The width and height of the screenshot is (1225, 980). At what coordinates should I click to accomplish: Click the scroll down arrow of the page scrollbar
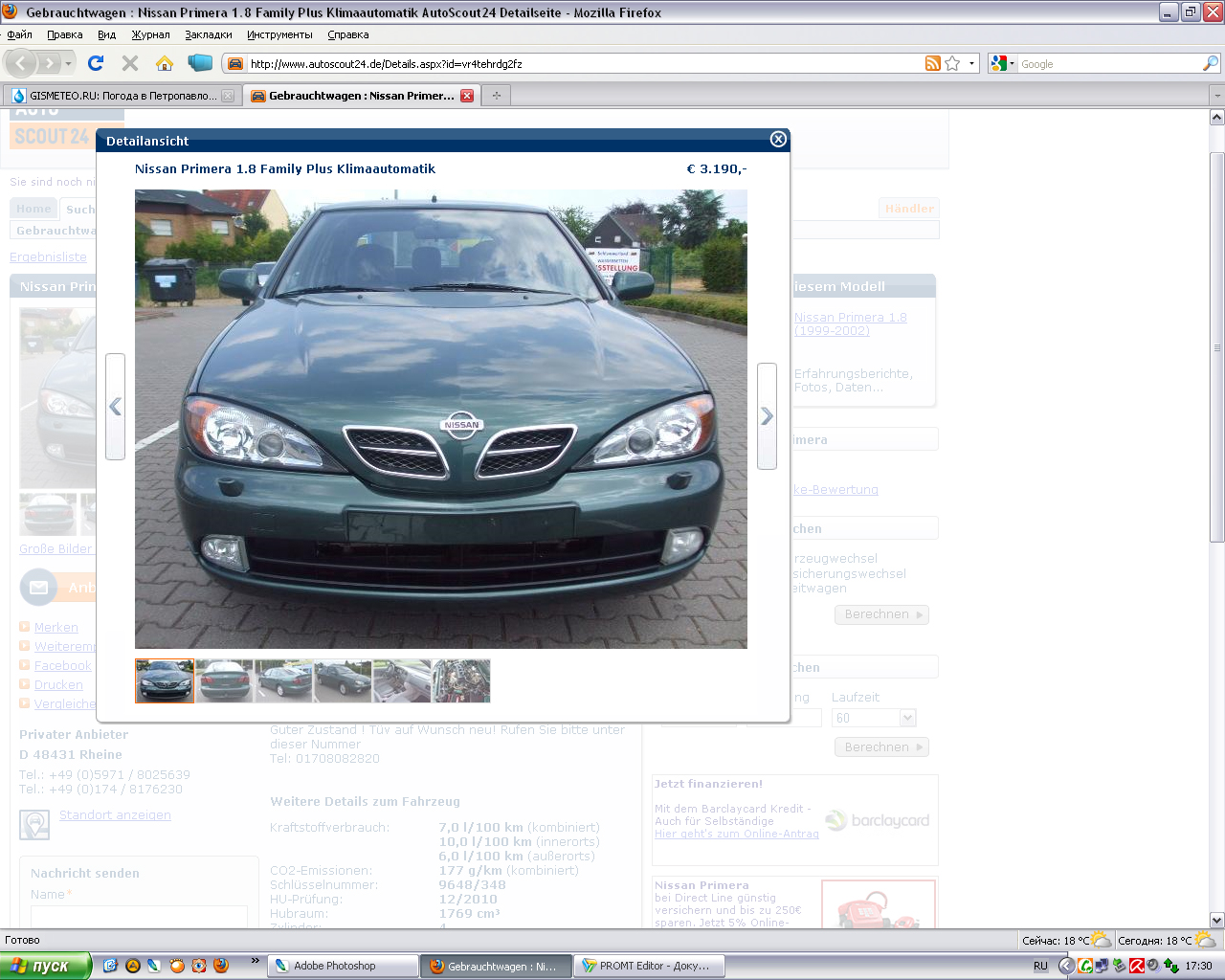(x=1216, y=920)
